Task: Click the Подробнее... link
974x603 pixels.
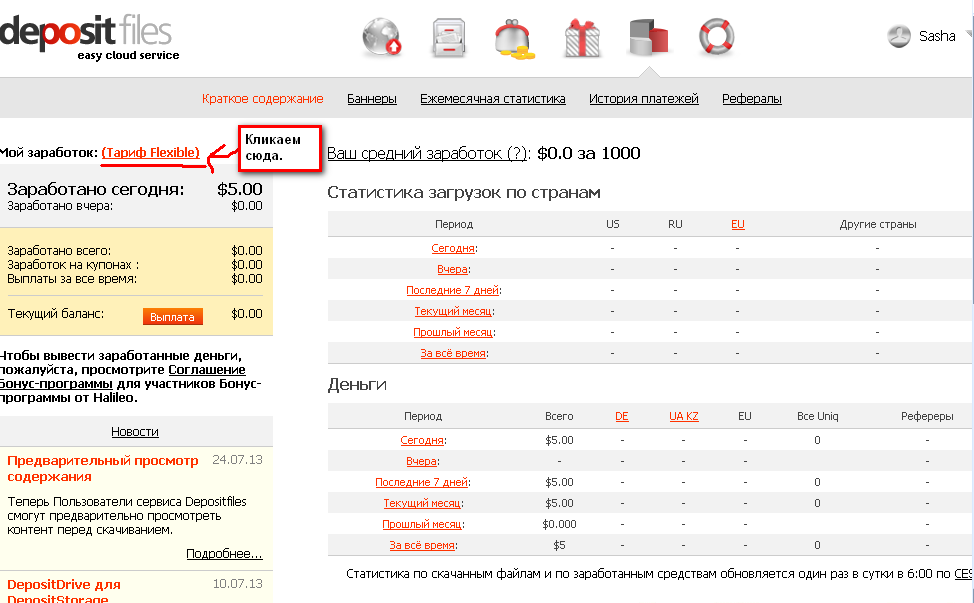Action: point(224,554)
